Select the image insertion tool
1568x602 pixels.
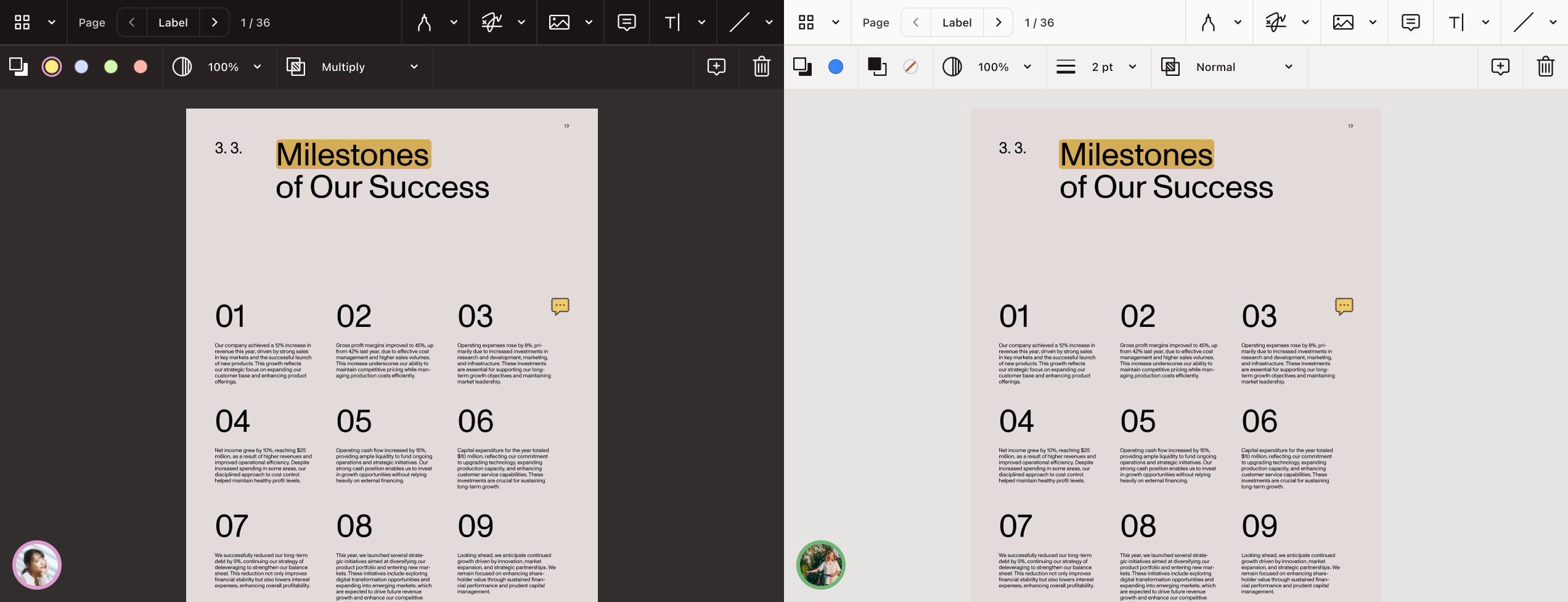tap(558, 22)
